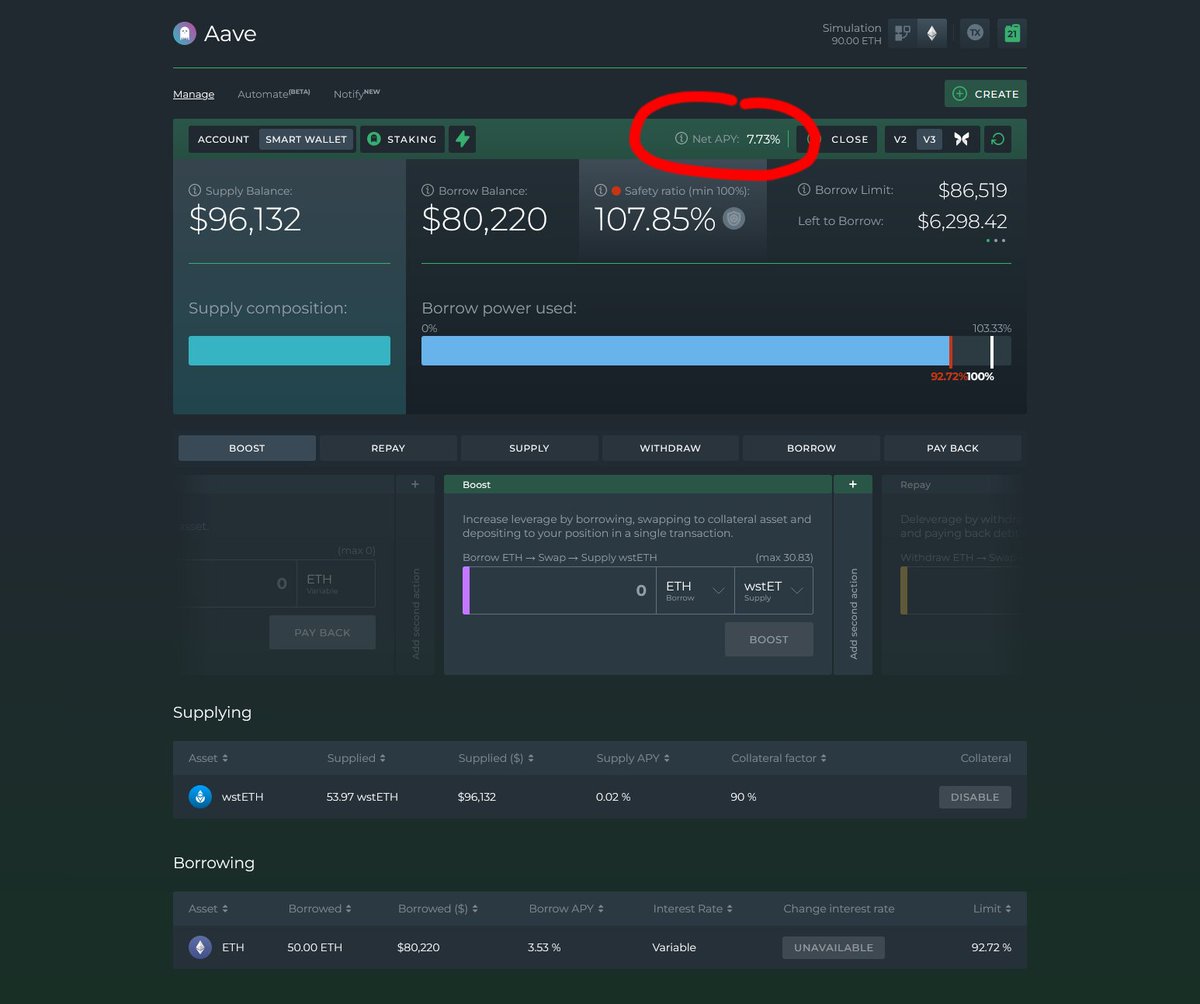Open the Notify tab
This screenshot has width=1200, height=1004.
coord(357,93)
